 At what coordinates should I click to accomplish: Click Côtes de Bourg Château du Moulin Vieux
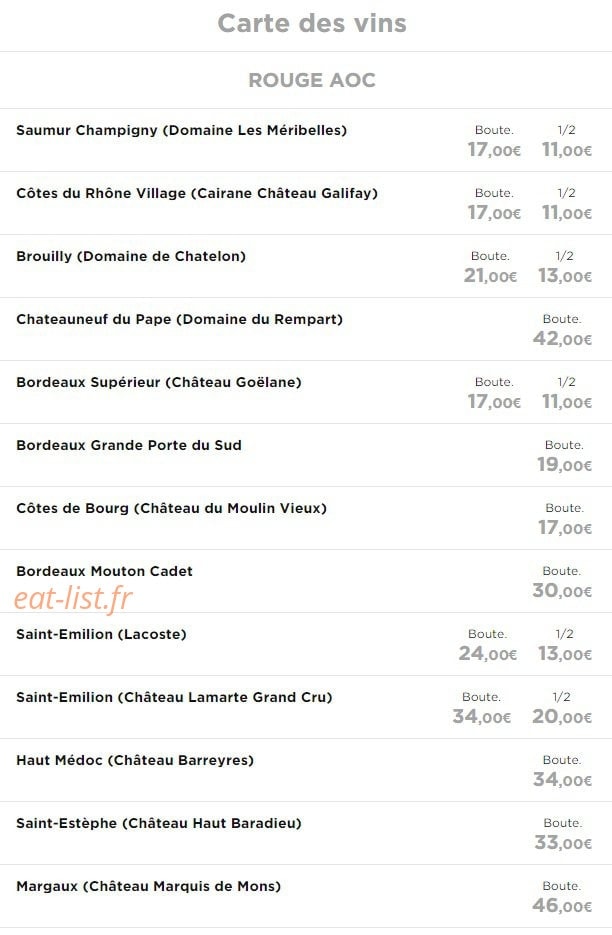pyautogui.click(x=171, y=508)
